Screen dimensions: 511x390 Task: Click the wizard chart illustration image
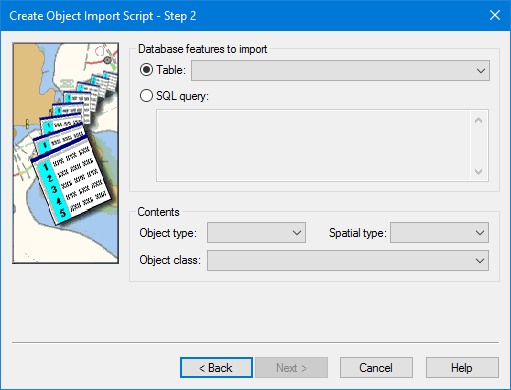[66, 153]
